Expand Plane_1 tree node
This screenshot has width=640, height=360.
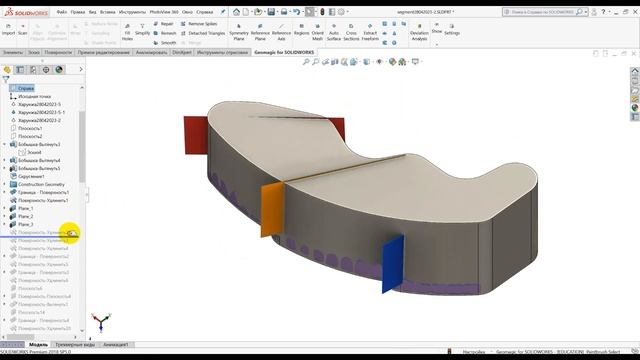pos(4,208)
